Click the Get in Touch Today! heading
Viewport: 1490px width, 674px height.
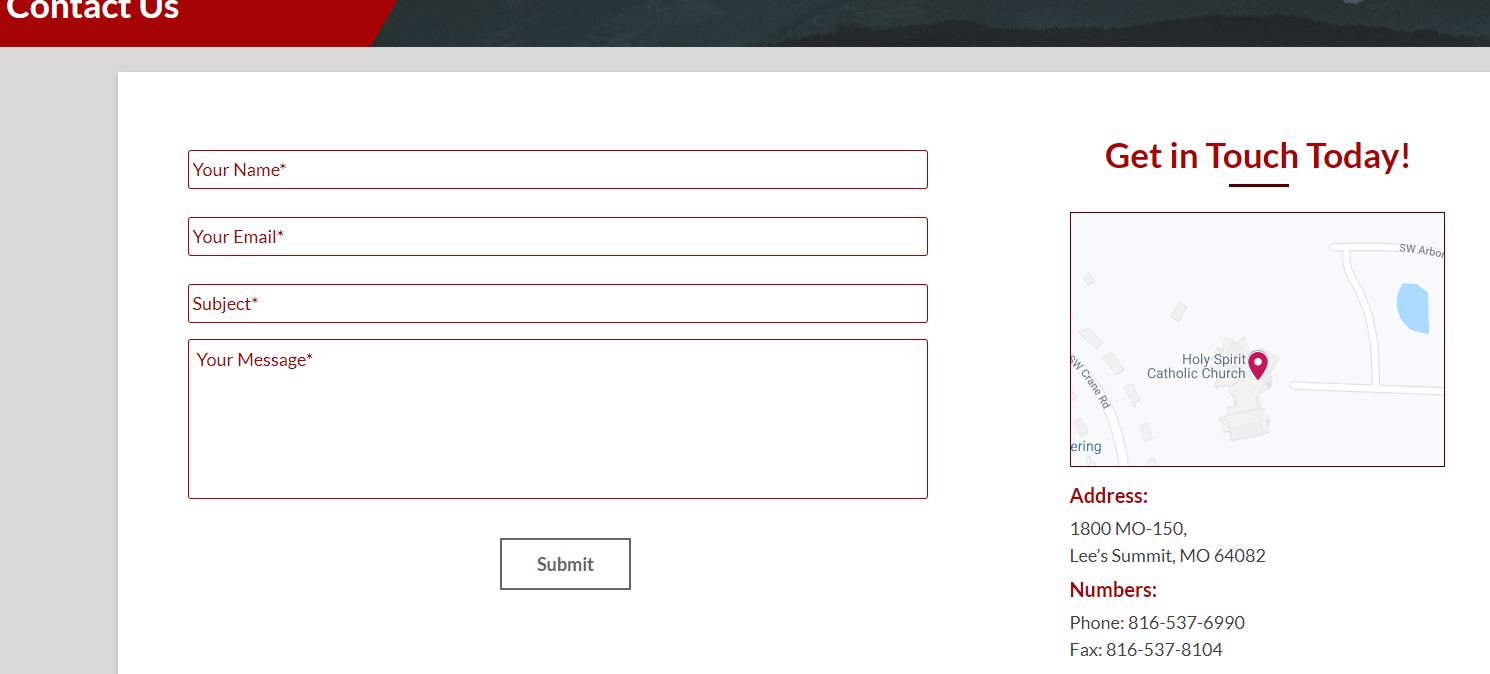[1257, 156]
